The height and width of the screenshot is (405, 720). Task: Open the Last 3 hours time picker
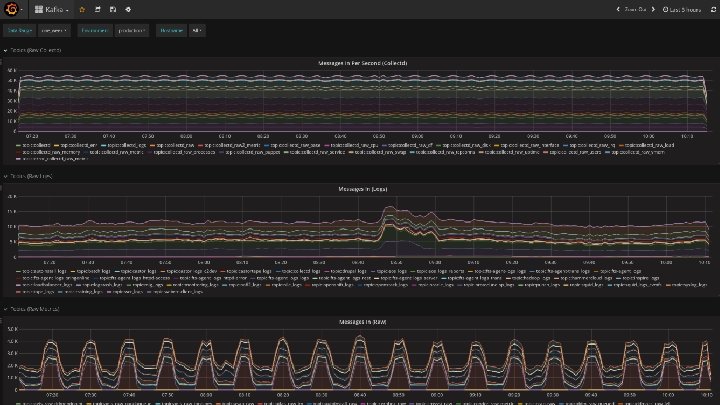[682, 9]
